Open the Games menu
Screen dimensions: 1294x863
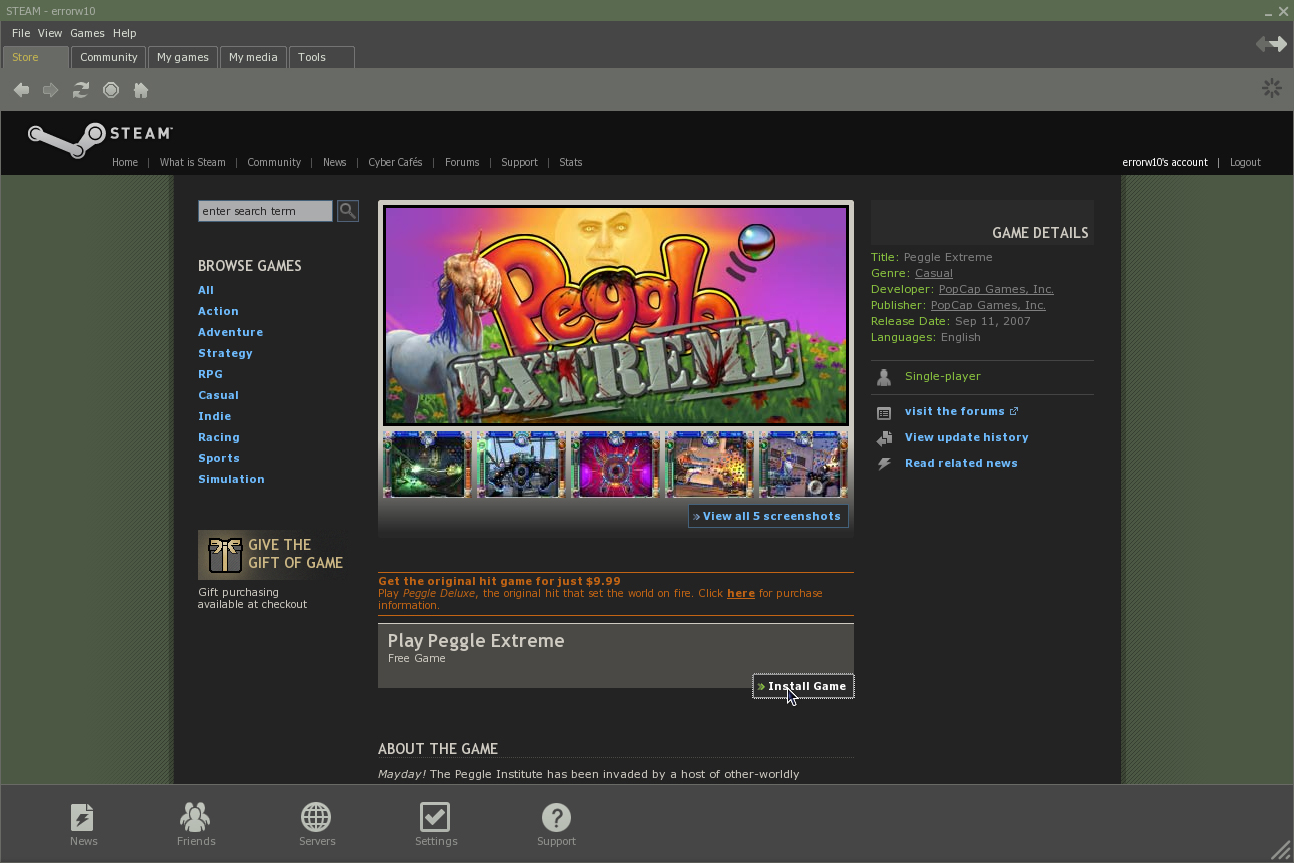click(x=87, y=33)
